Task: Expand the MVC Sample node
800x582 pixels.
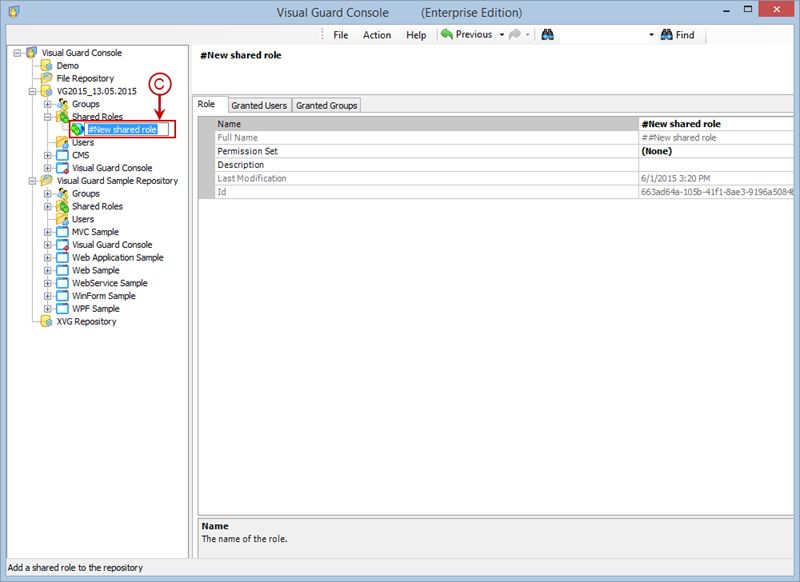Action: 47,232
